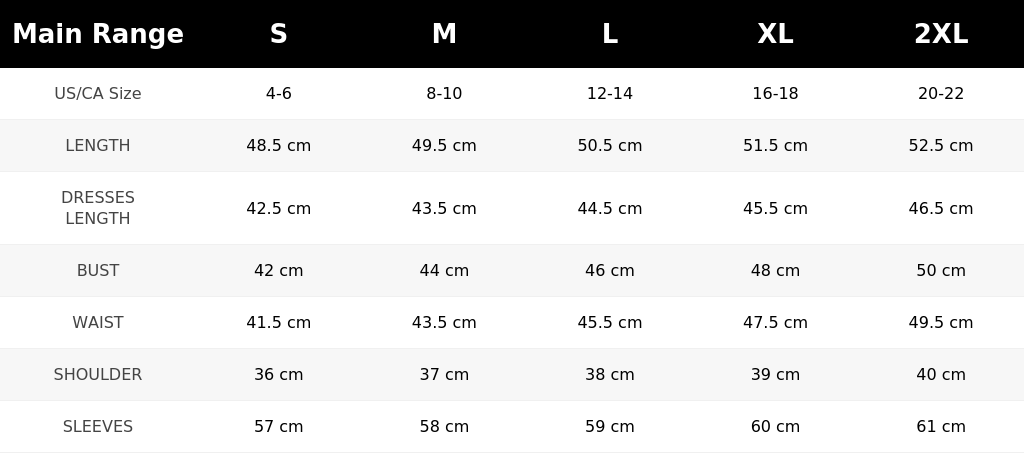Click the L size column header
This screenshot has height=453, width=1024.
tap(609, 34)
